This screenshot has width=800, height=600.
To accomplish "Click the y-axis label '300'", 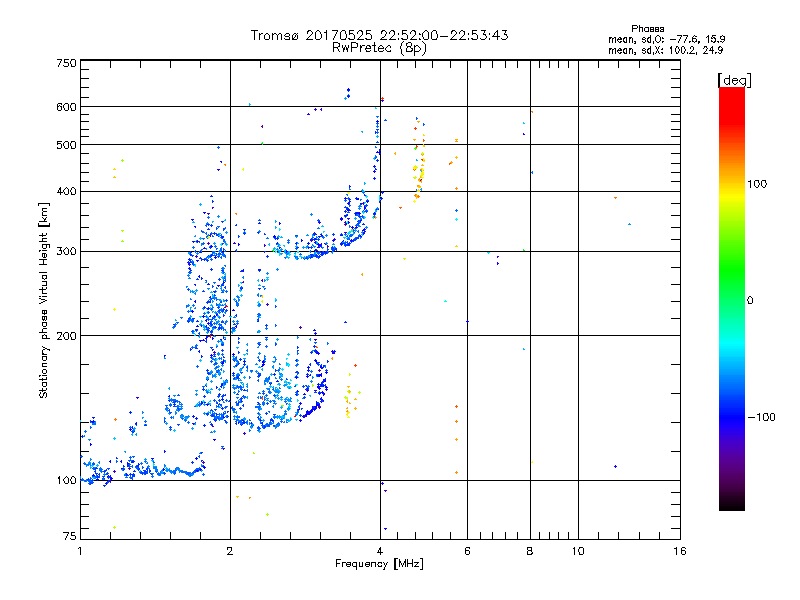I will click(x=66, y=252).
